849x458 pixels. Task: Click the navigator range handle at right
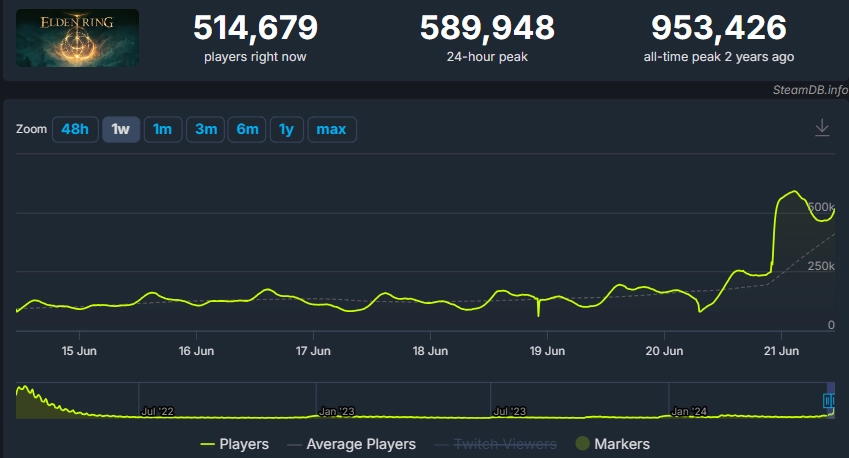(x=829, y=401)
